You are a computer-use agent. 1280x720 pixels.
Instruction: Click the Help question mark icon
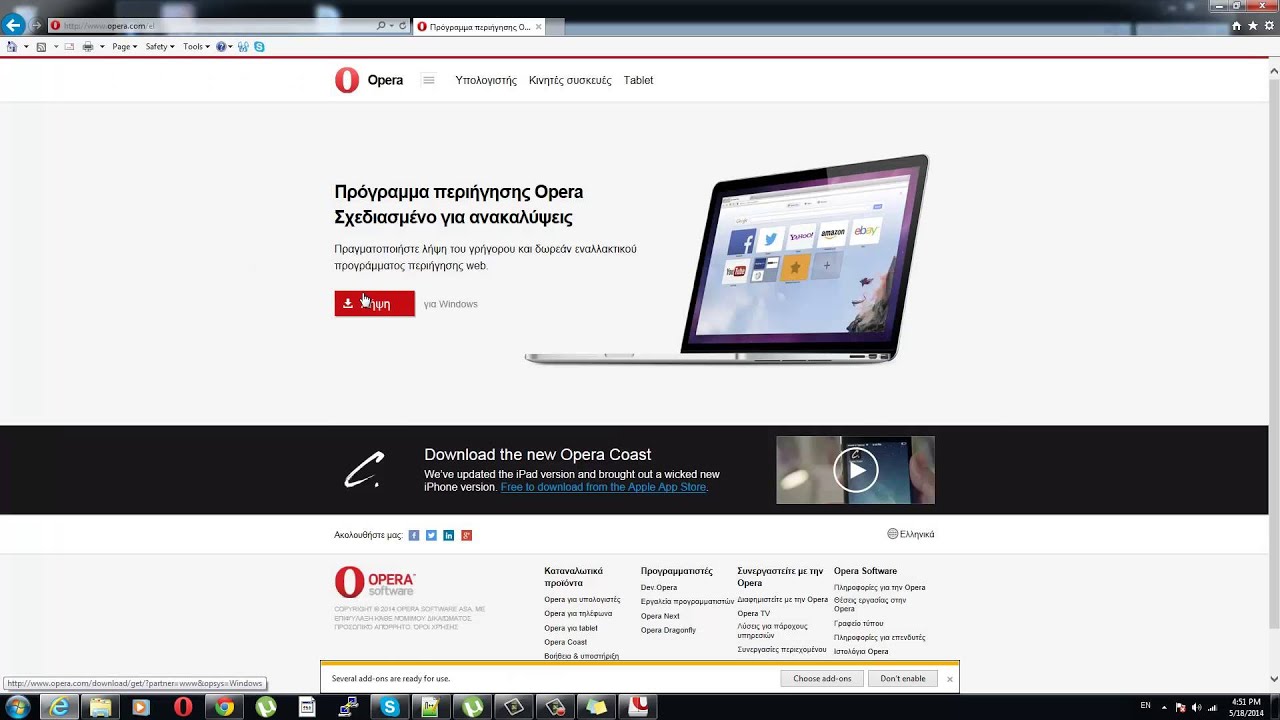click(x=221, y=47)
